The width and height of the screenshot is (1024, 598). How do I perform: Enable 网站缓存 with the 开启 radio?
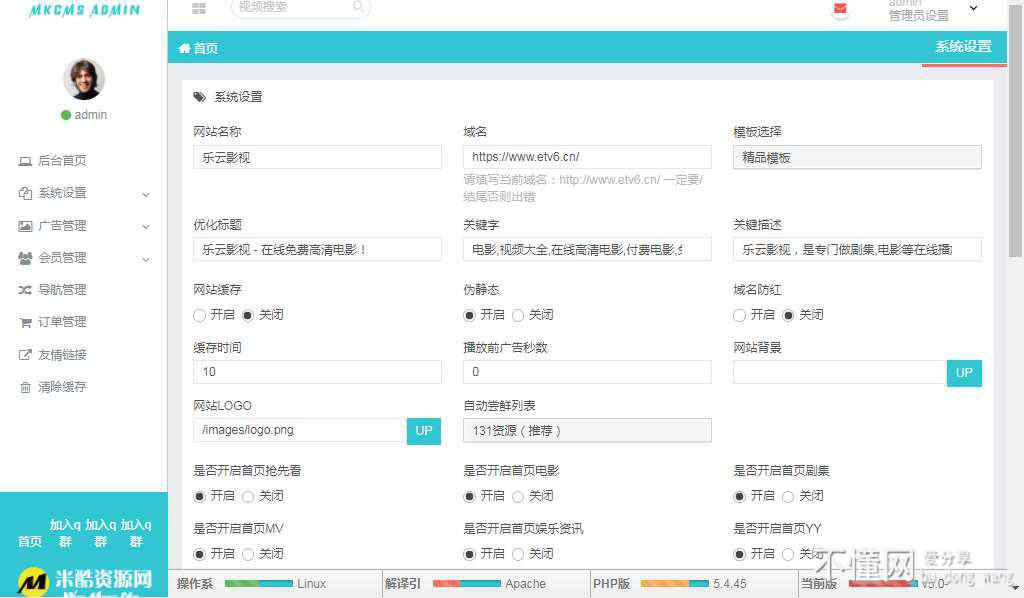200,315
